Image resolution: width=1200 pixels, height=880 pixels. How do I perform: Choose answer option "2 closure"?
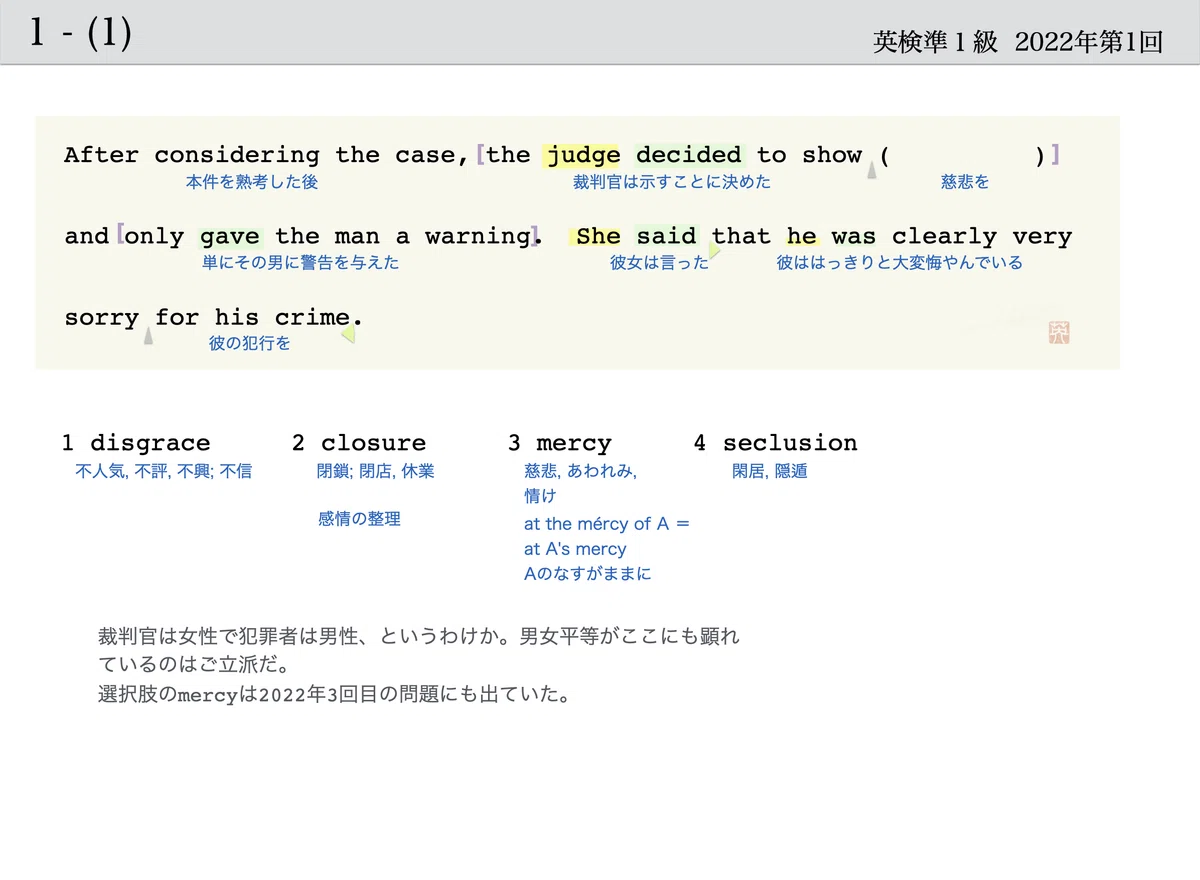click(359, 443)
